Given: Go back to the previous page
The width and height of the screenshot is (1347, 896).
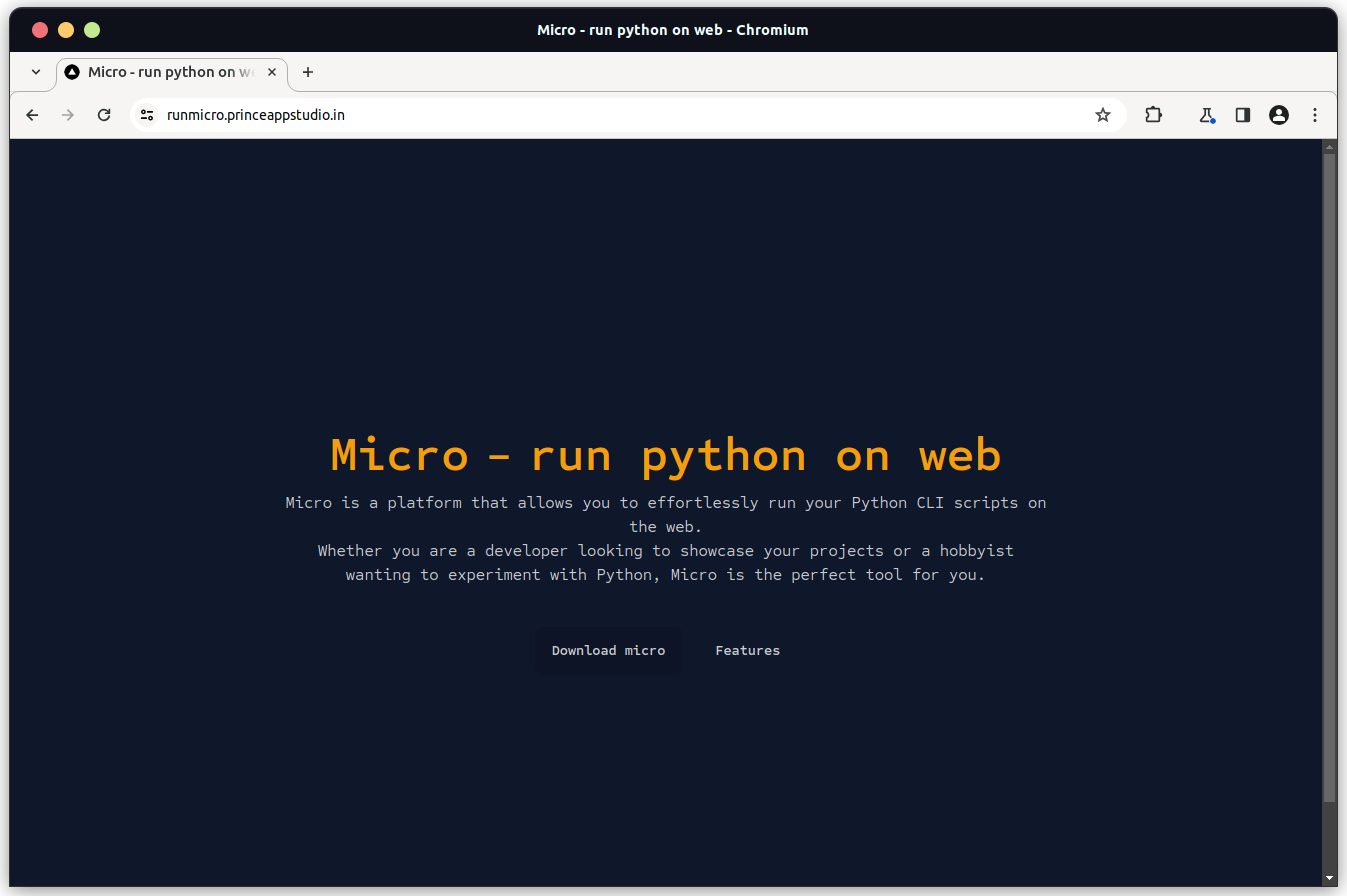Looking at the screenshot, I should click(x=32, y=115).
